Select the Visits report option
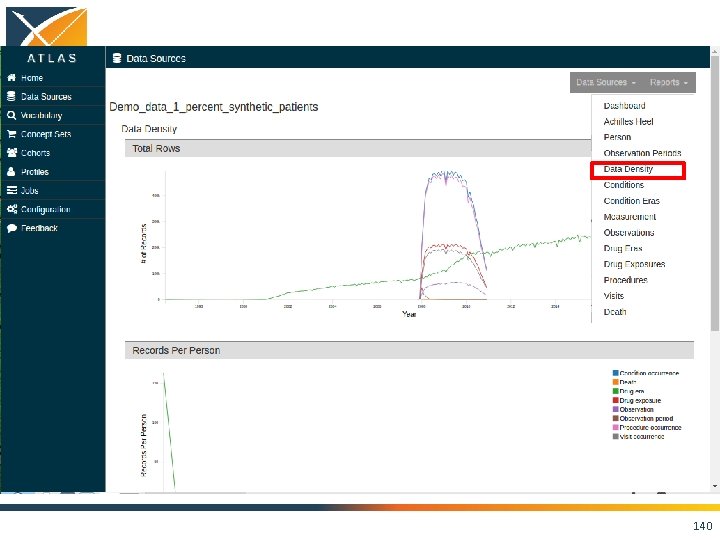 tap(613, 296)
